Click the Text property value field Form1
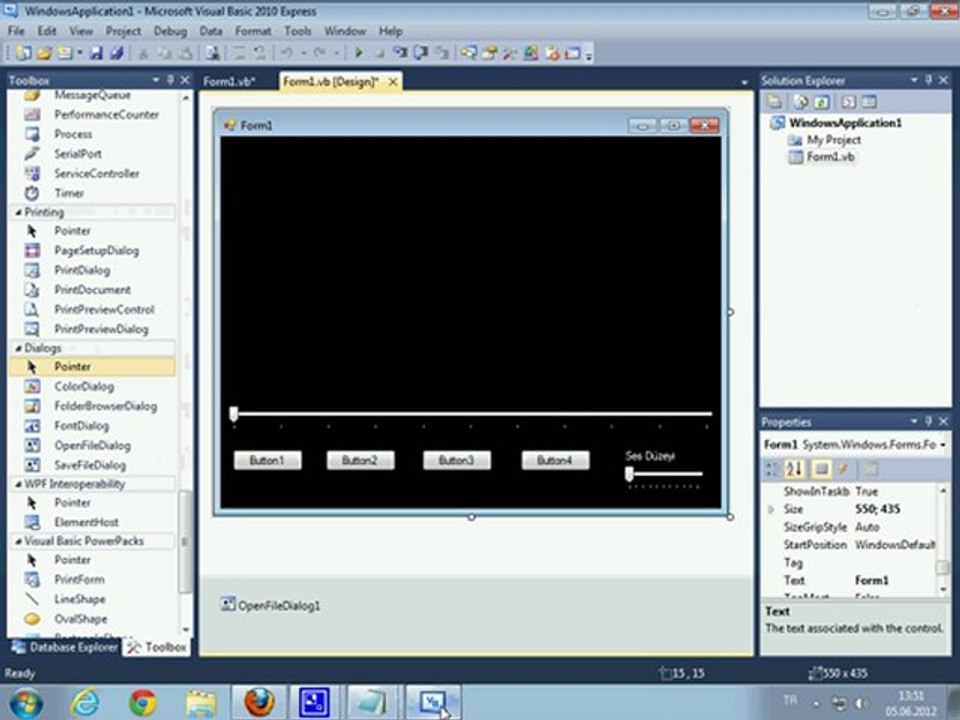 [894, 580]
